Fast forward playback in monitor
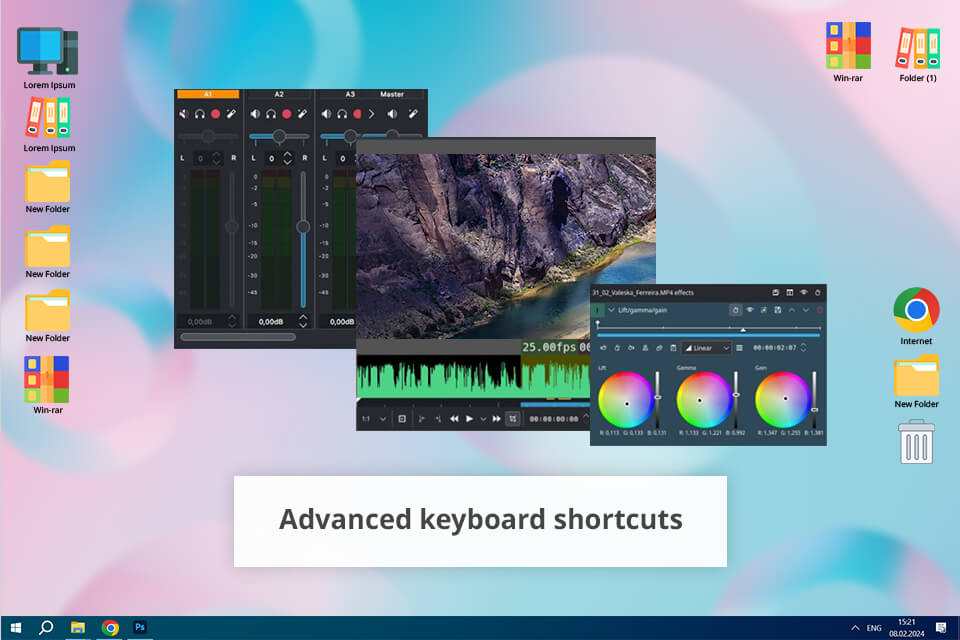The width and height of the screenshot is (960, 640). coord(497,419)
